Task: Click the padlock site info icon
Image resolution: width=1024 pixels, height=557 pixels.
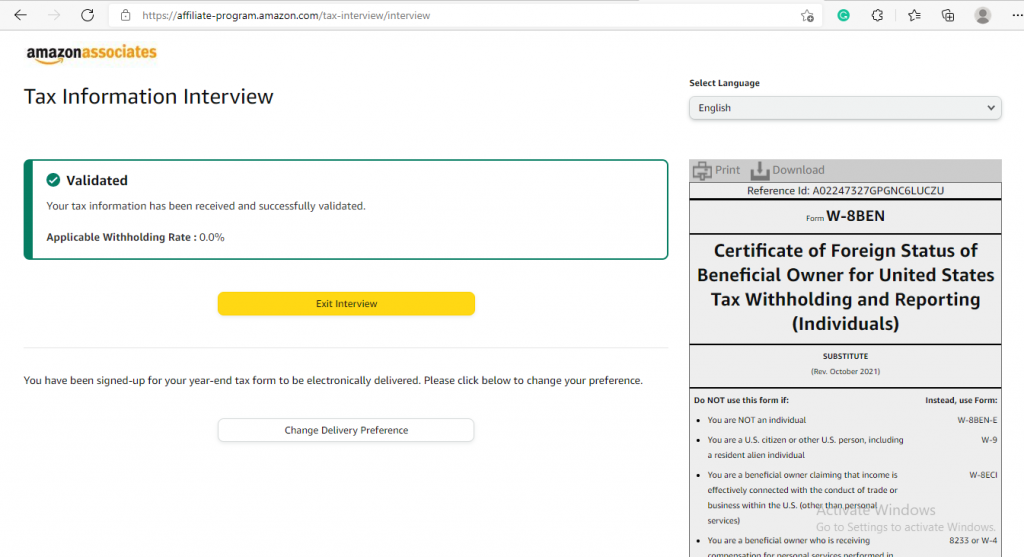Action: [125, 15]
